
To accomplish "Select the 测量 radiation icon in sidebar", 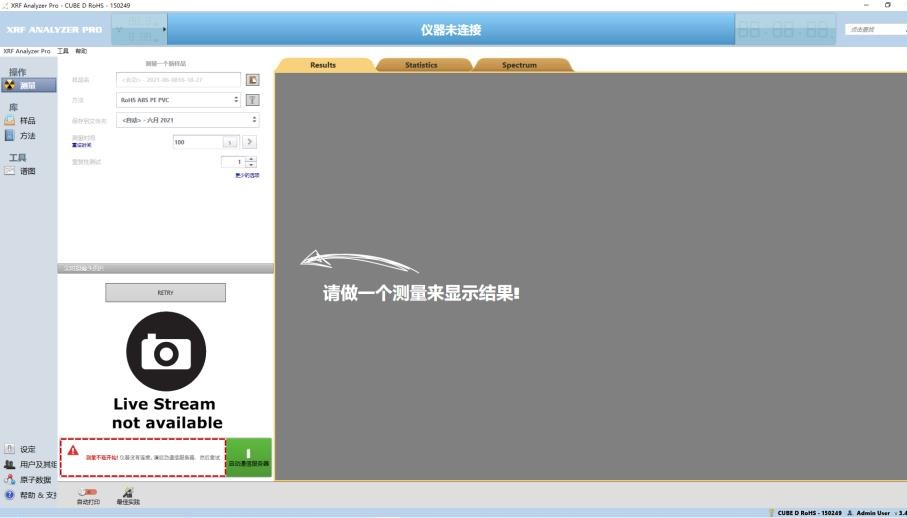I will (x=10, y=85).
